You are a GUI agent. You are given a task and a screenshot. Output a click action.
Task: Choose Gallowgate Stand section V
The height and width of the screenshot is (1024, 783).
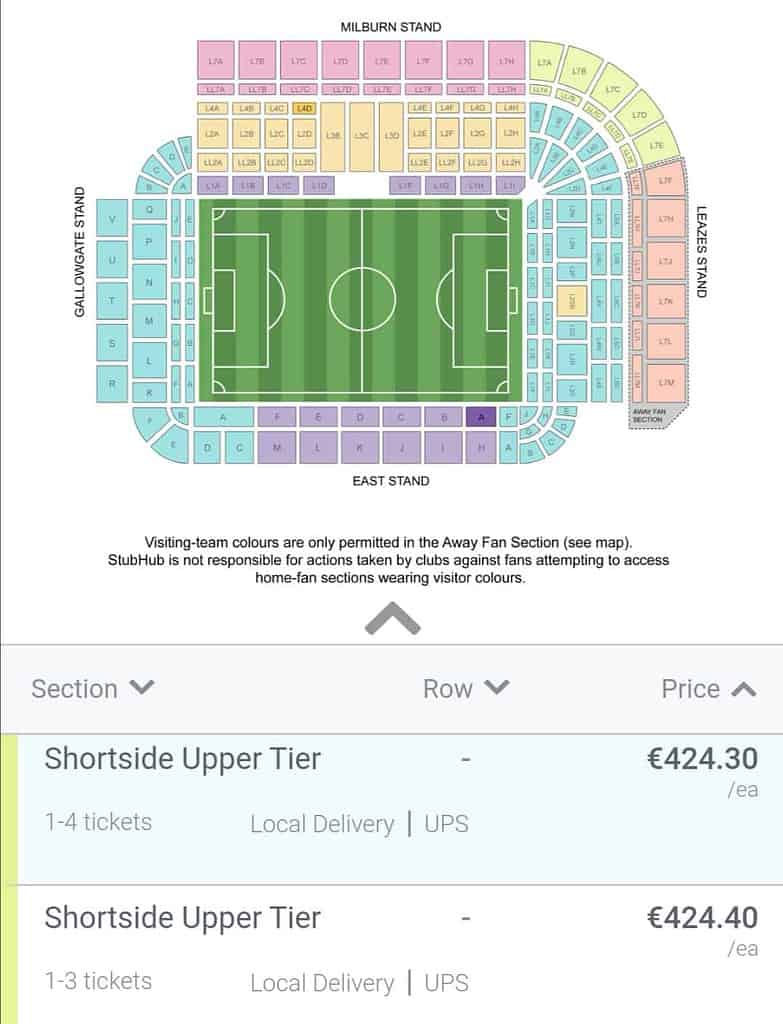point(112,219)
